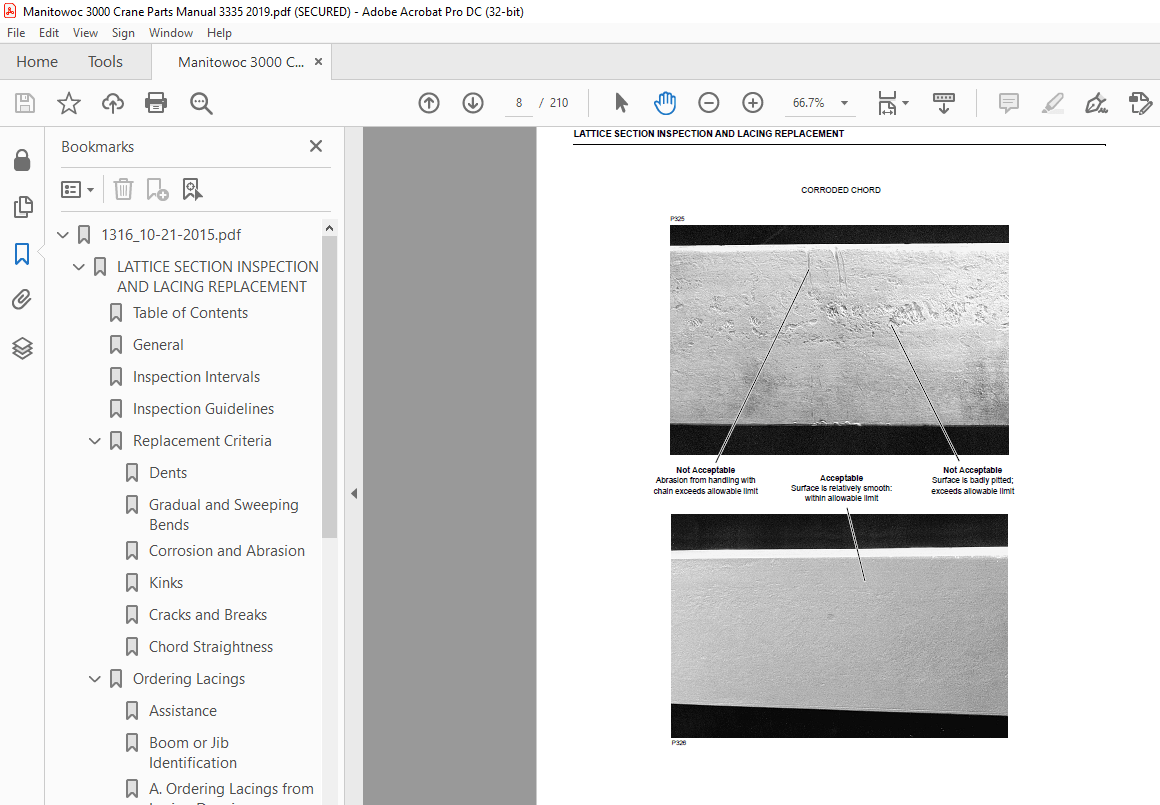The width and height of the screenshot is (1160, 805).
Task: Collapse the Replacement Criteria bookmark
Action: 95,441
